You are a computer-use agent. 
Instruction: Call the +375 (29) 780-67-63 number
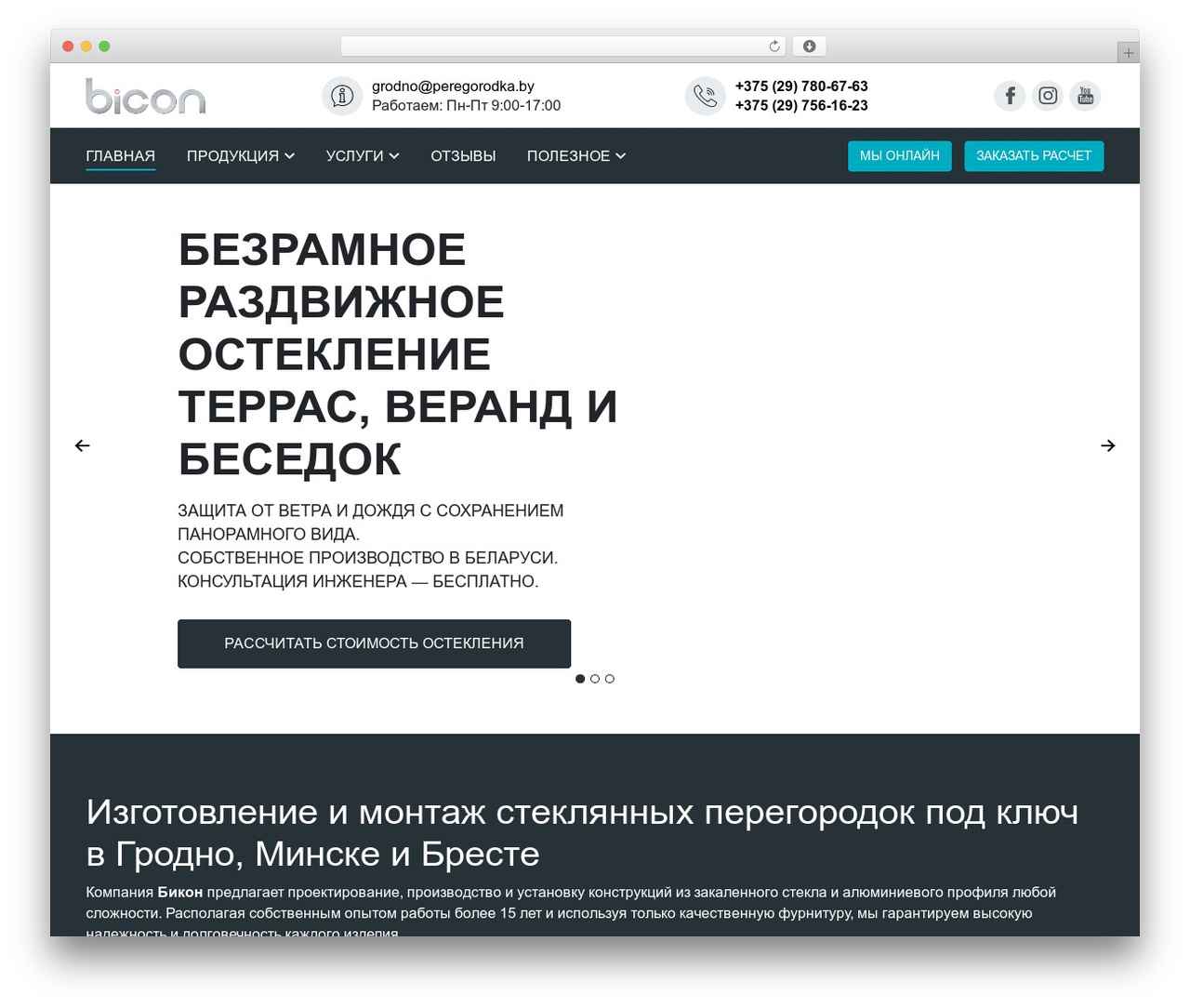click(801, 86)
